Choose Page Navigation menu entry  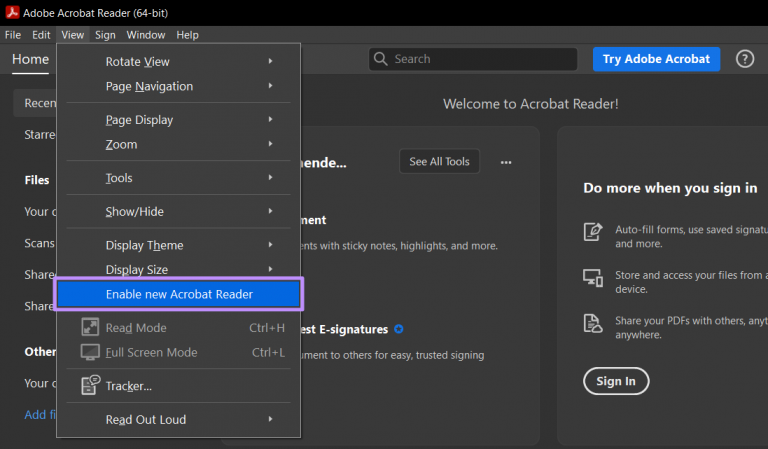179,86
